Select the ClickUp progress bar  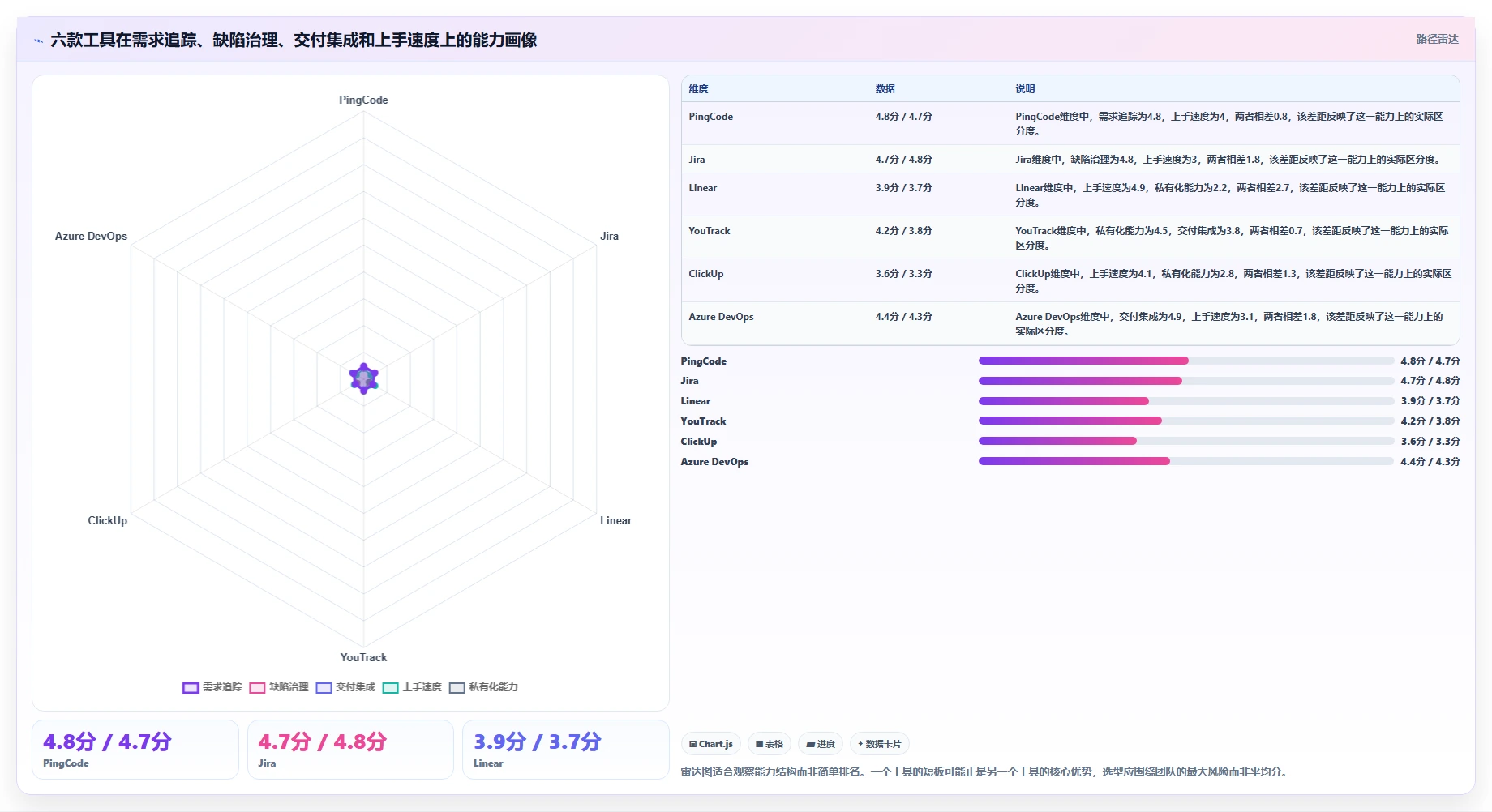point(1185,441)
